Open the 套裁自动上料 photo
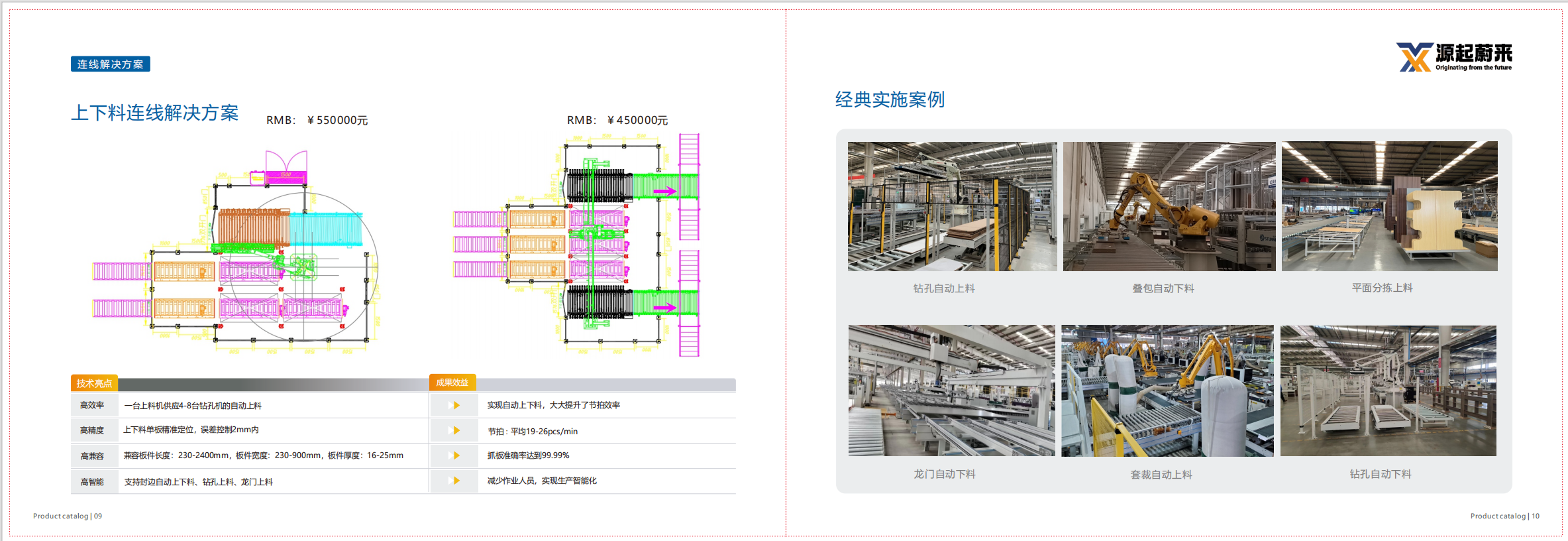1568x541 pixels. [x=1167, y=391]
